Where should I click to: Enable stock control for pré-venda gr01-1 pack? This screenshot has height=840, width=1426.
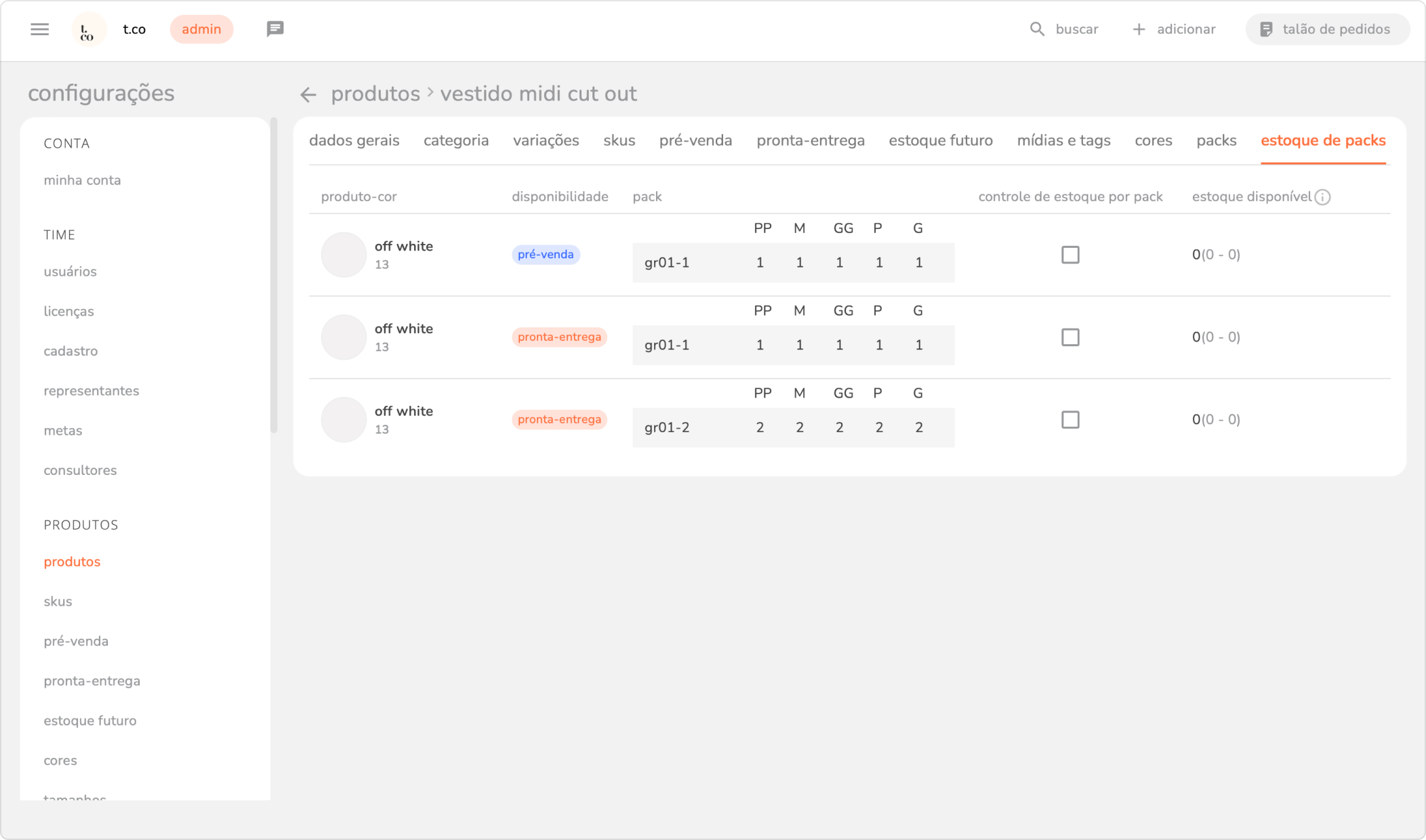coord(1070,255)
